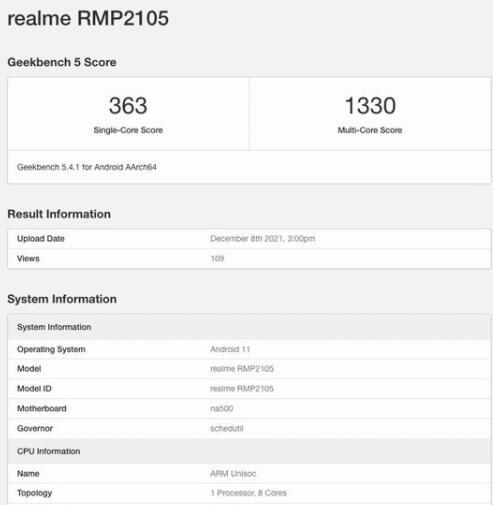Select the 'realme RMP2105' value in Model ID row
Viewport: 493px width, 505px height.
pos(242,389)
